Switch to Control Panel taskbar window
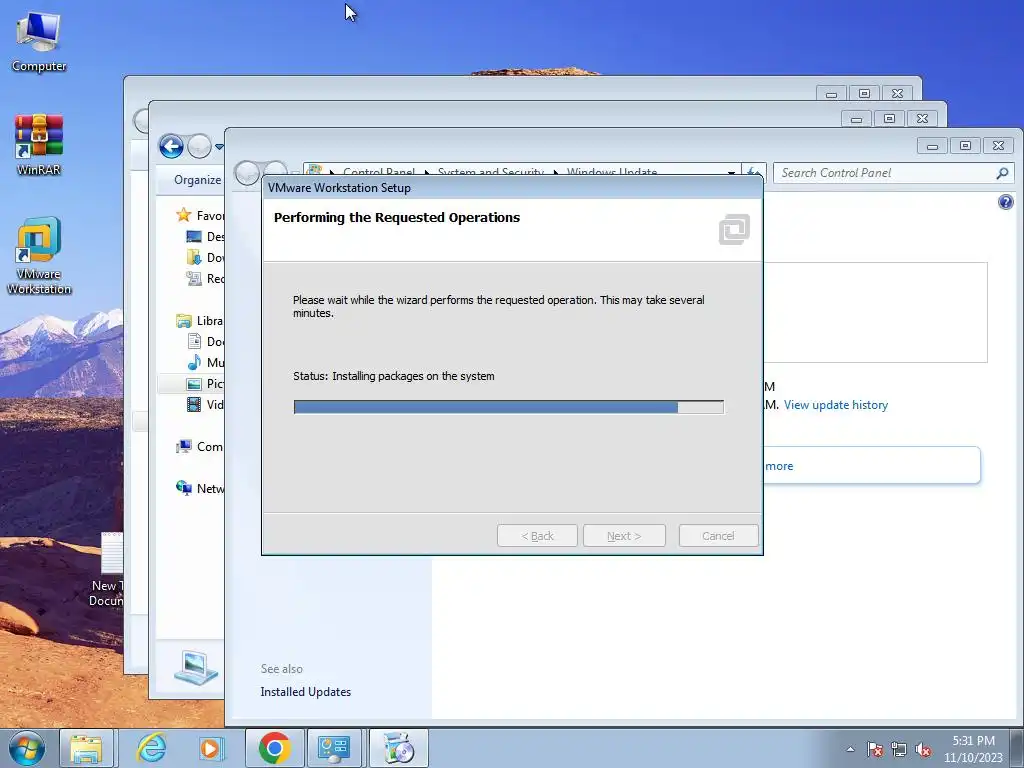 pos(334,748)
